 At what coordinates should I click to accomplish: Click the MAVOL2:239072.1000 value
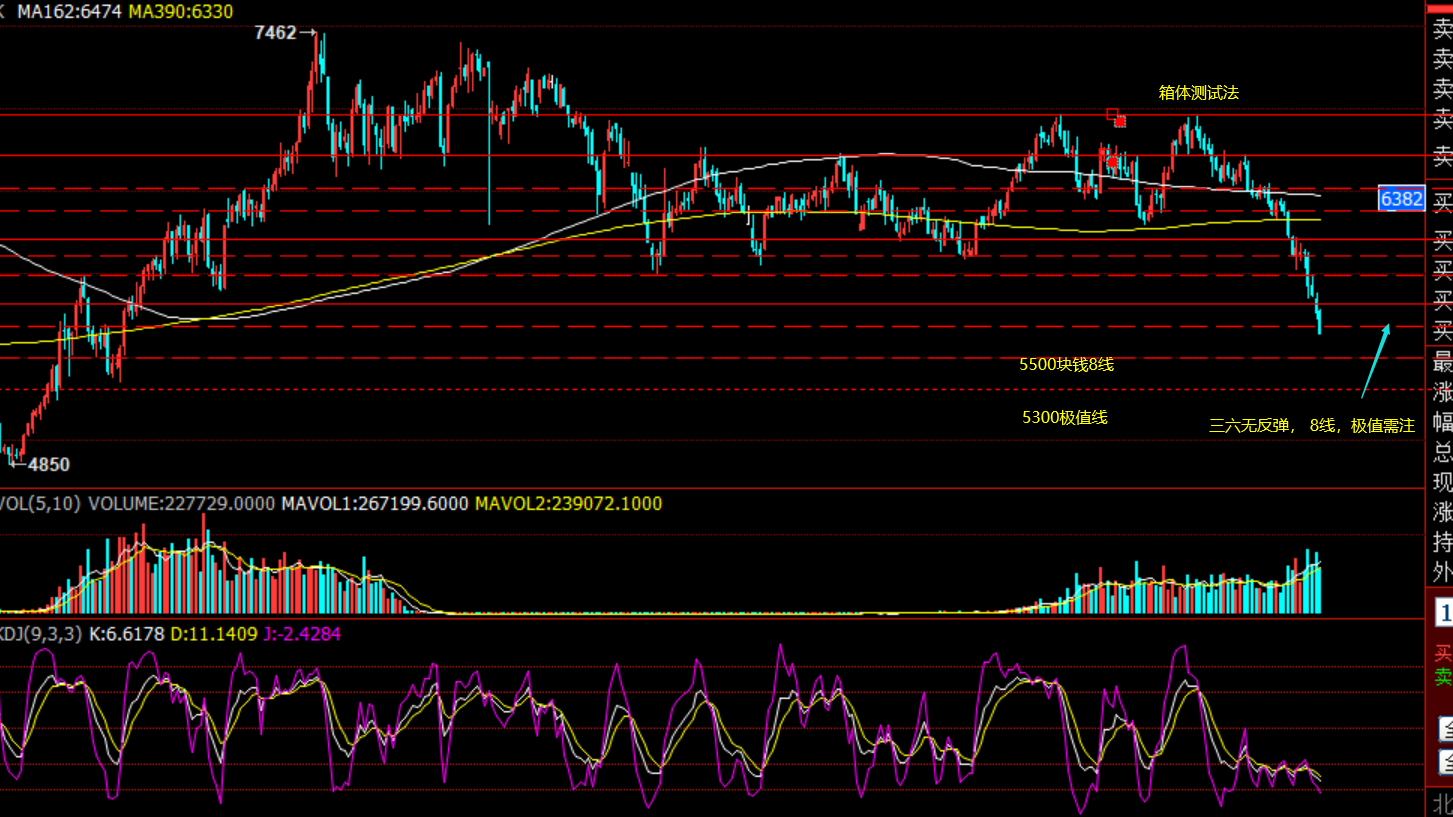pos(568,503)
